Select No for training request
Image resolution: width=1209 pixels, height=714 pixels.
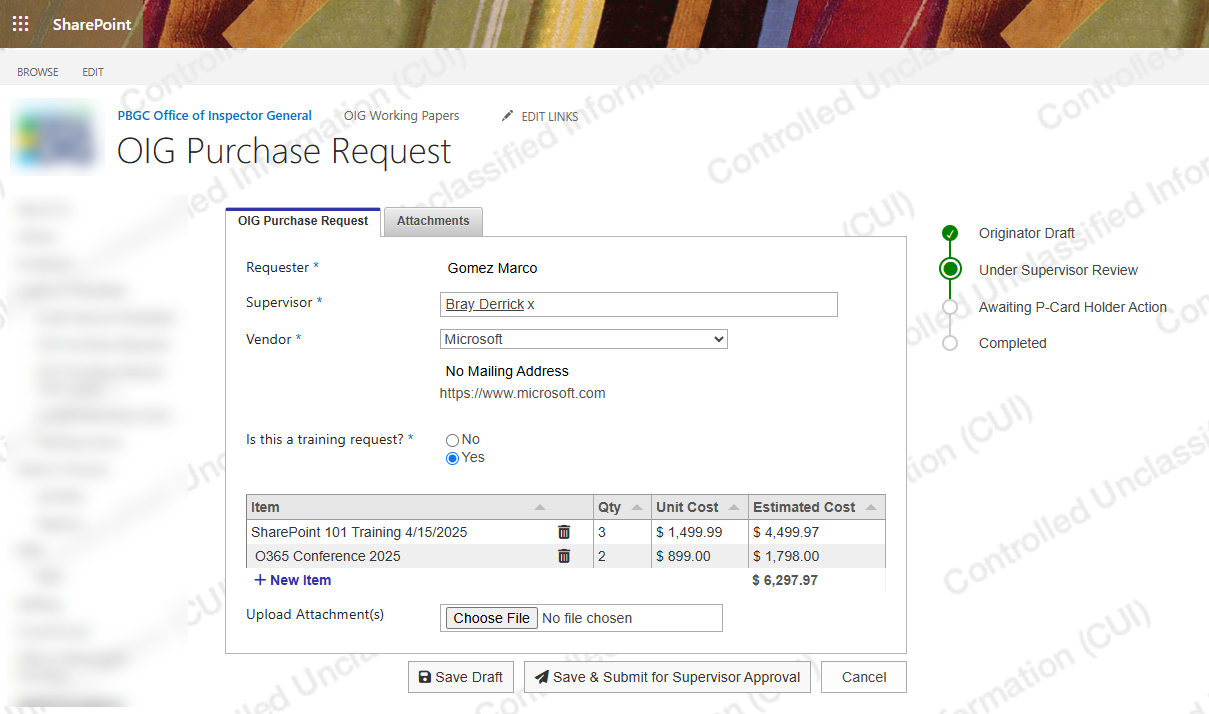(453, 440)
